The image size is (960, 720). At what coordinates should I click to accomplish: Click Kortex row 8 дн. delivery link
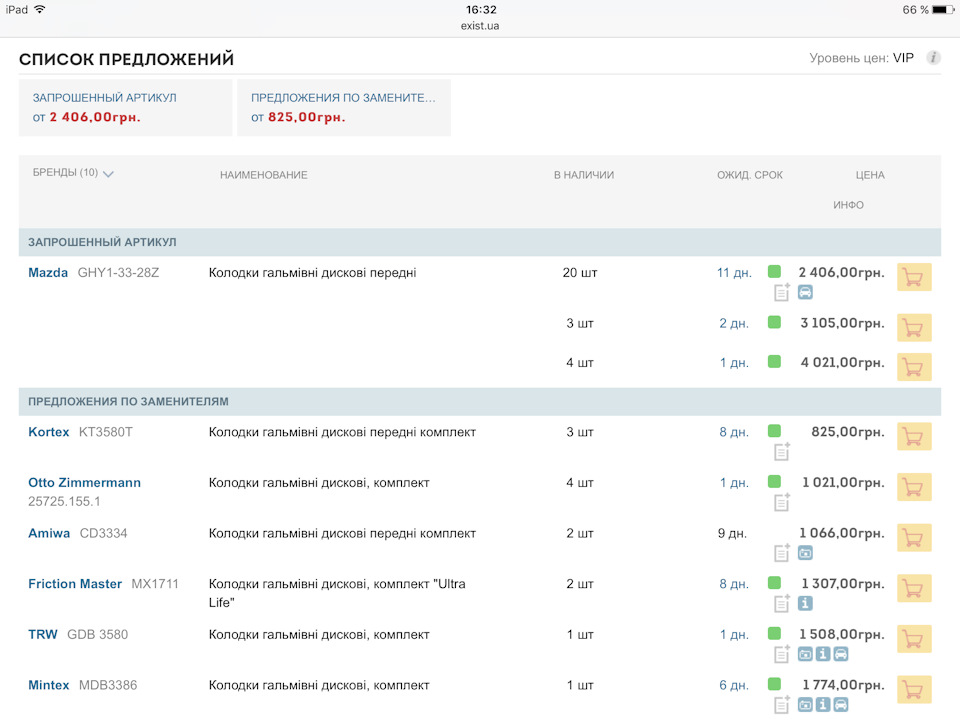click(x=734, y=432)
